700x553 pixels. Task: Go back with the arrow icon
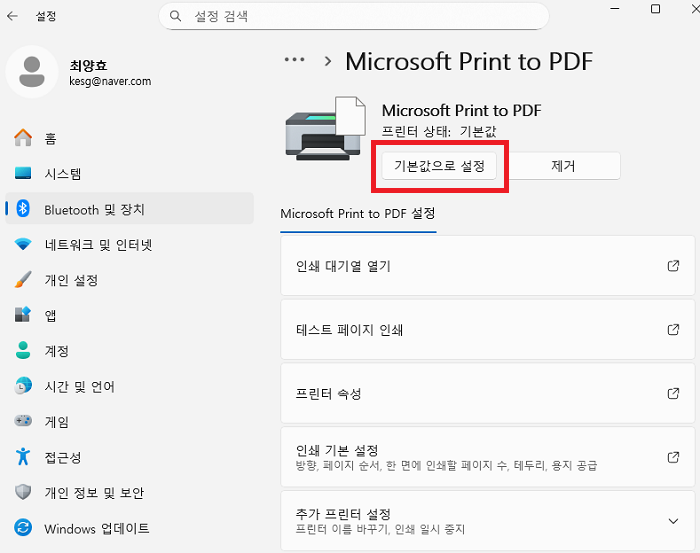coord(12,17)
